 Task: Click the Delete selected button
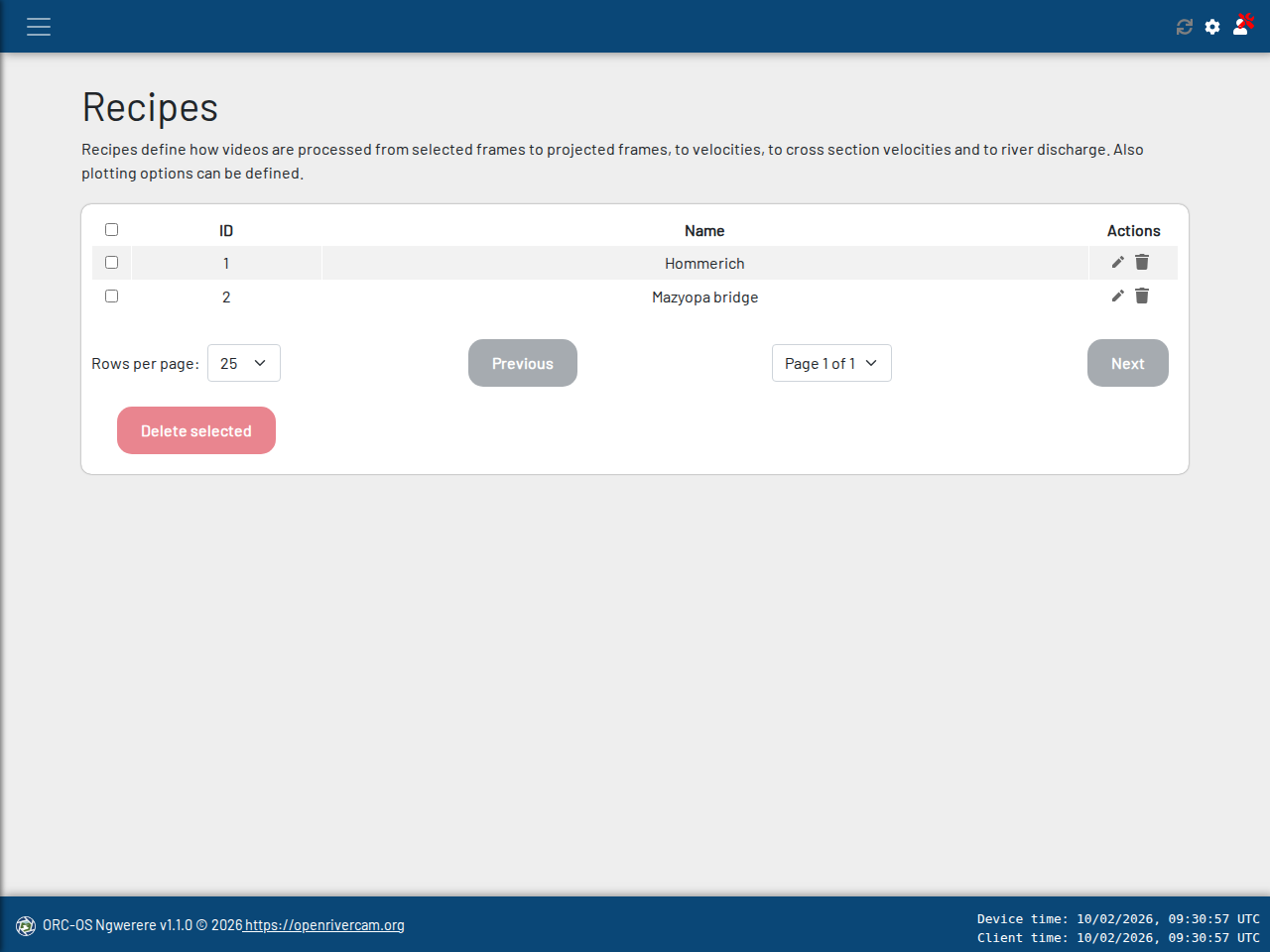click(196, 430)
